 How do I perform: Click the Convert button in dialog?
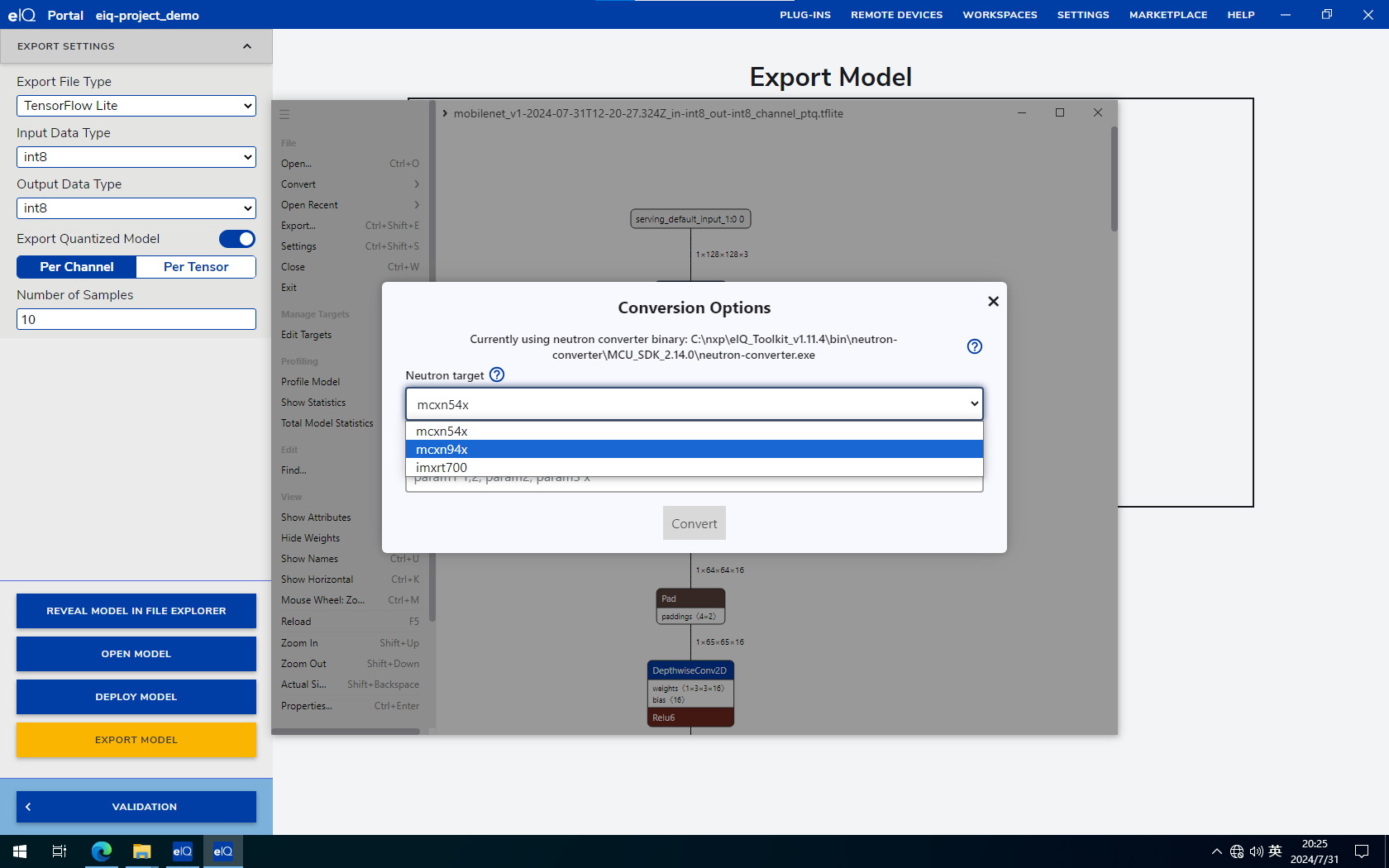(694, 523)
